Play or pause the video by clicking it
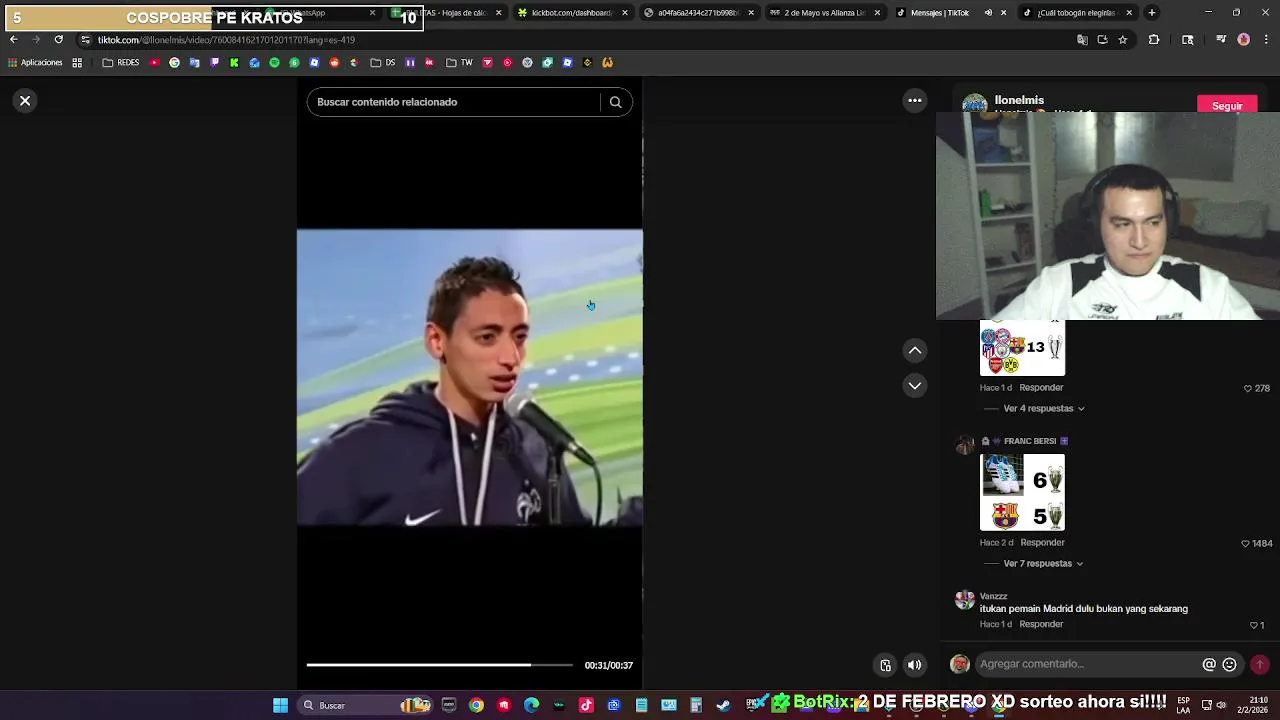Viewport: 1280px width, 720px height. 470,378
